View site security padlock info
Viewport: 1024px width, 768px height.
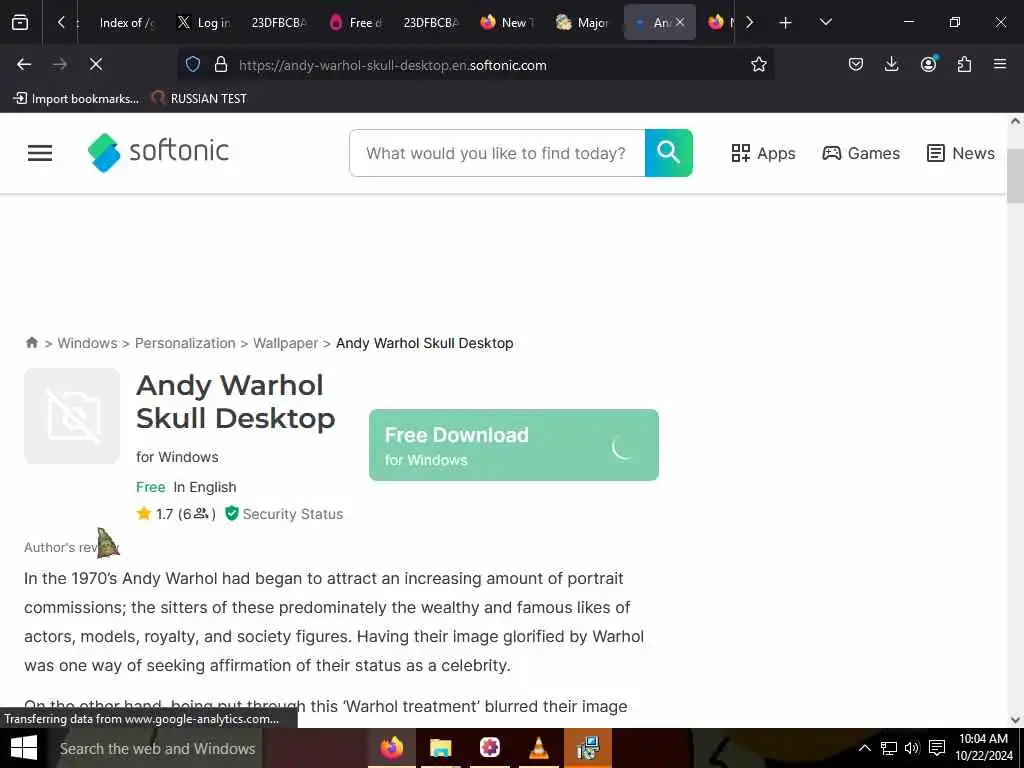pyautogui.click(x=221, y=64)
